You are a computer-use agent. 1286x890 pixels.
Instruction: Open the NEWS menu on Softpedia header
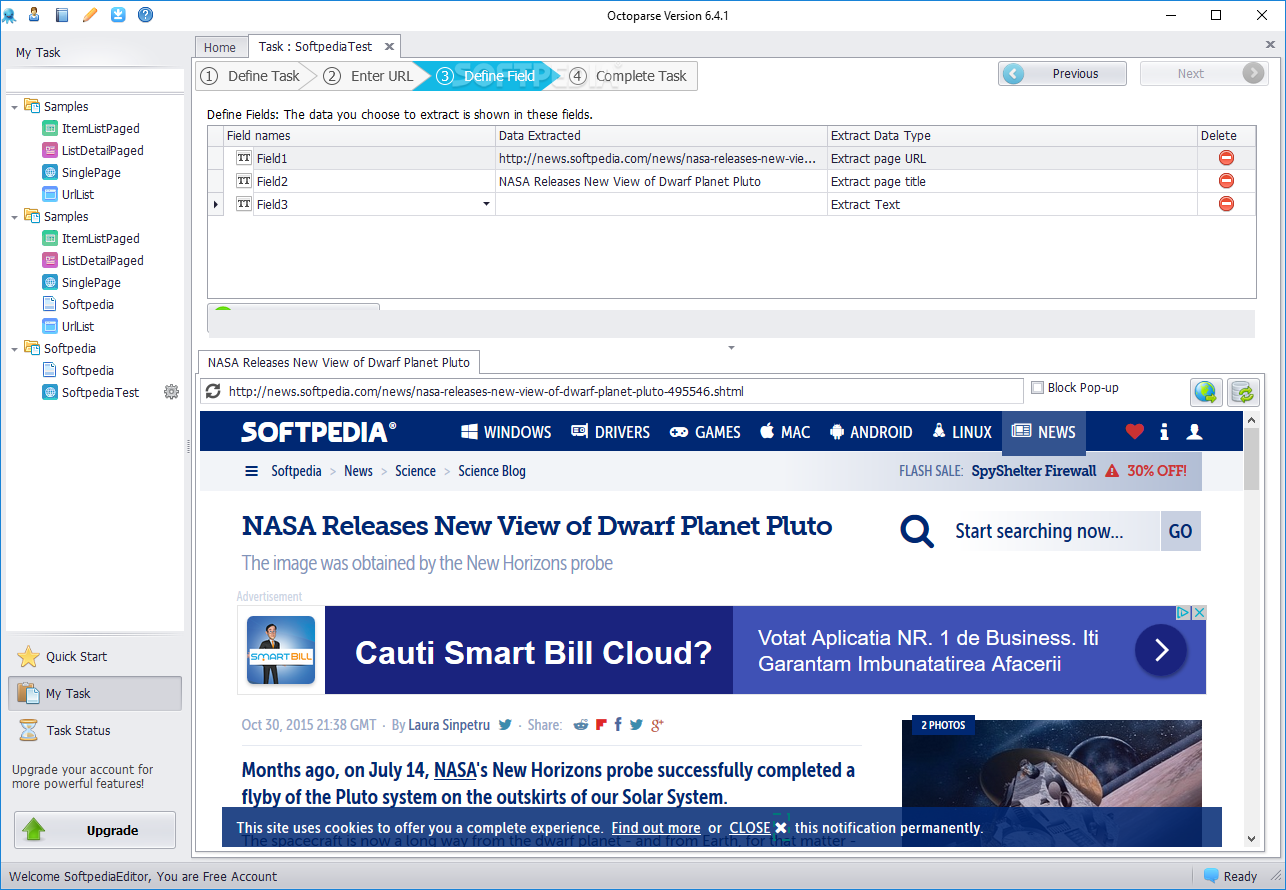[x=1044, y=432]
